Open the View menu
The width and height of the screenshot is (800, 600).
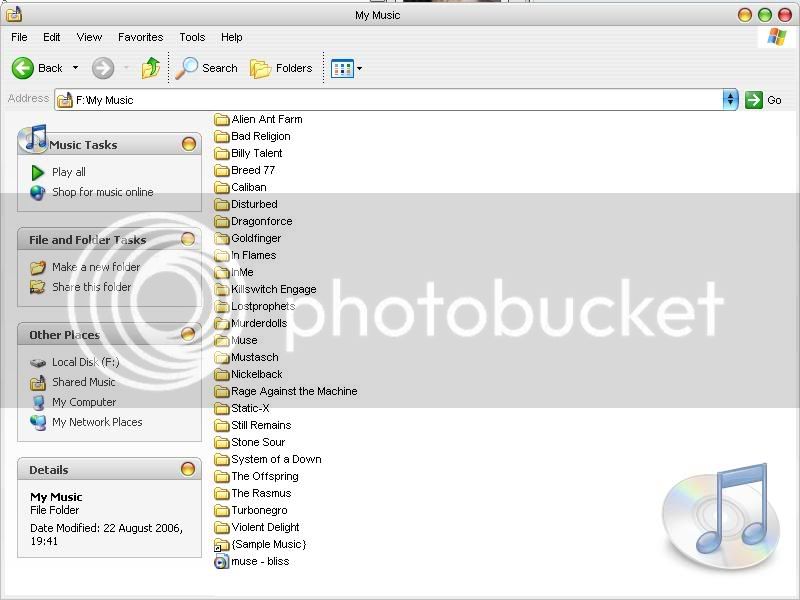[89, 37]
